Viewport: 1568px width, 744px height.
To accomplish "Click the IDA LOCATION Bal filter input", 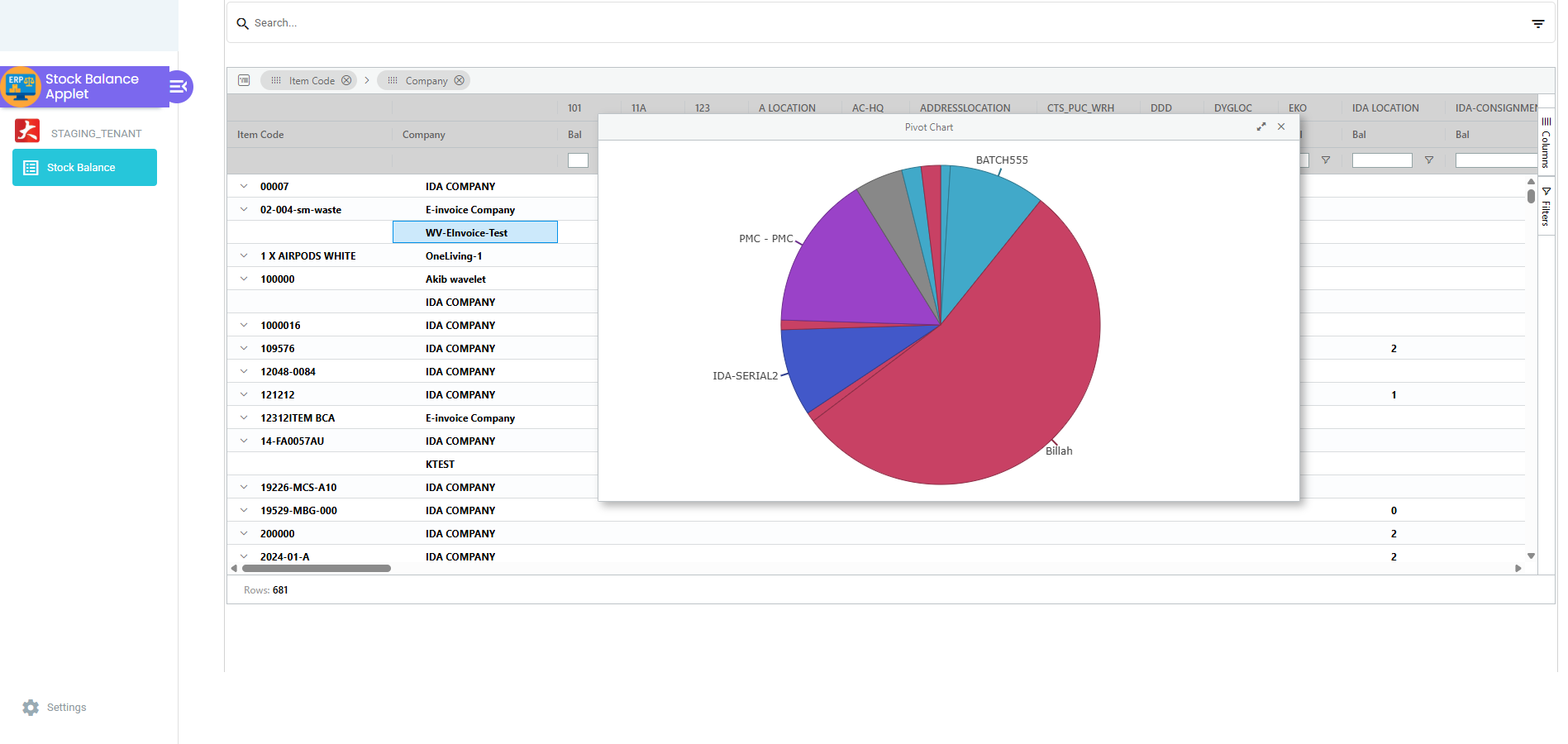I will click(x=1381, y=160).
